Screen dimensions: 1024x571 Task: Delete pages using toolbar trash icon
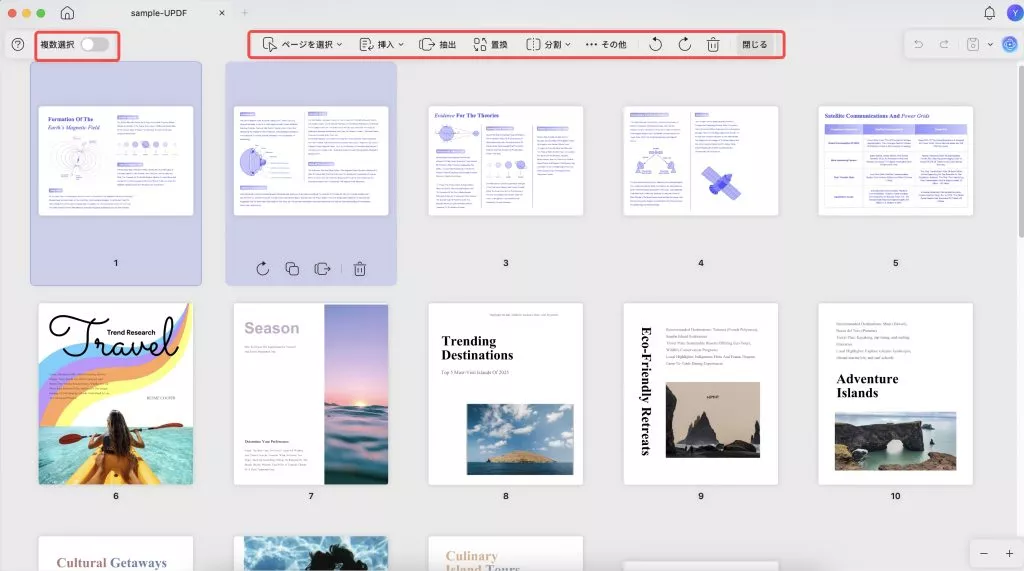(713, 44)
